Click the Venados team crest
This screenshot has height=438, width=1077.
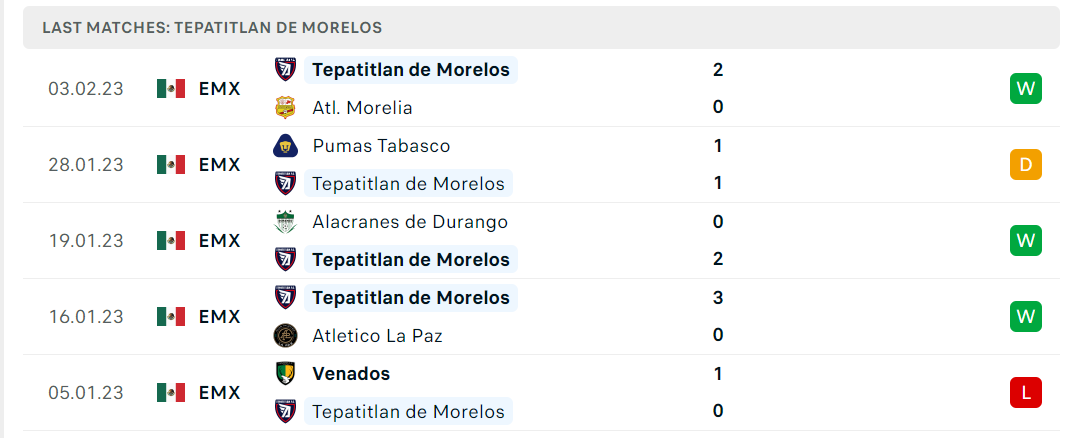[x=285, y=373]
